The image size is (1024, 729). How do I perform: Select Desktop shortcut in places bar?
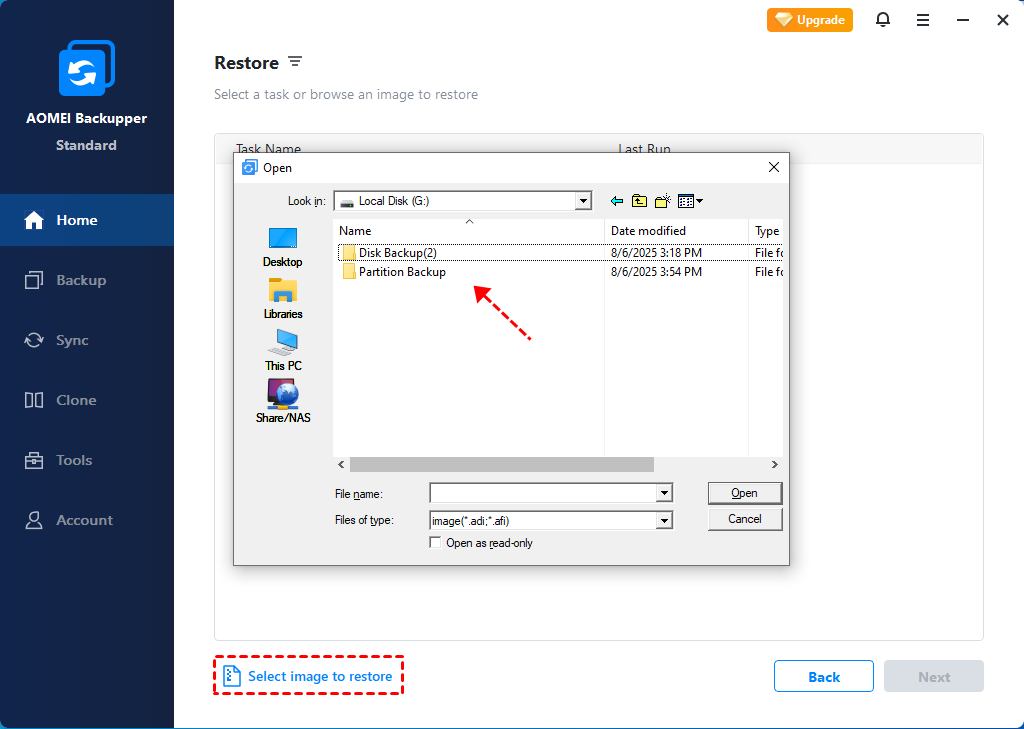[x=283, y=248]
